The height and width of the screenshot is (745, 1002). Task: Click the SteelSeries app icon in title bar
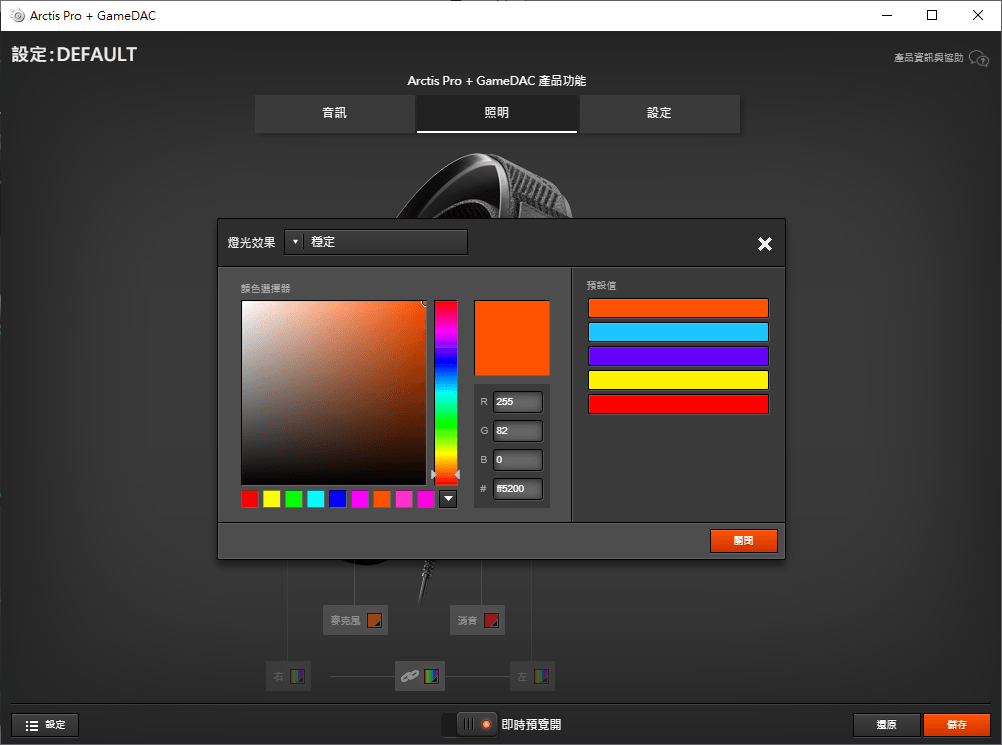(x=17, y=15)
